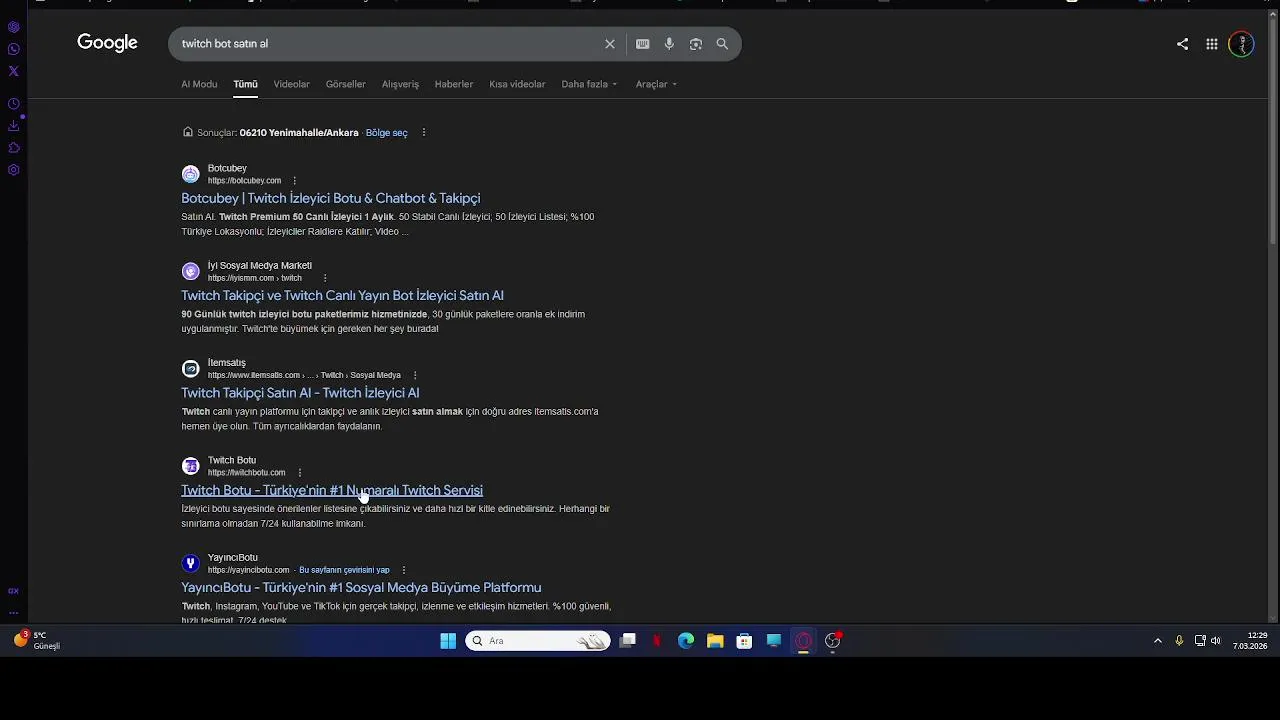Open the History clock icon in sidebar
Viewport: 1280px width, 720px height.
click(x=13, y=104)
